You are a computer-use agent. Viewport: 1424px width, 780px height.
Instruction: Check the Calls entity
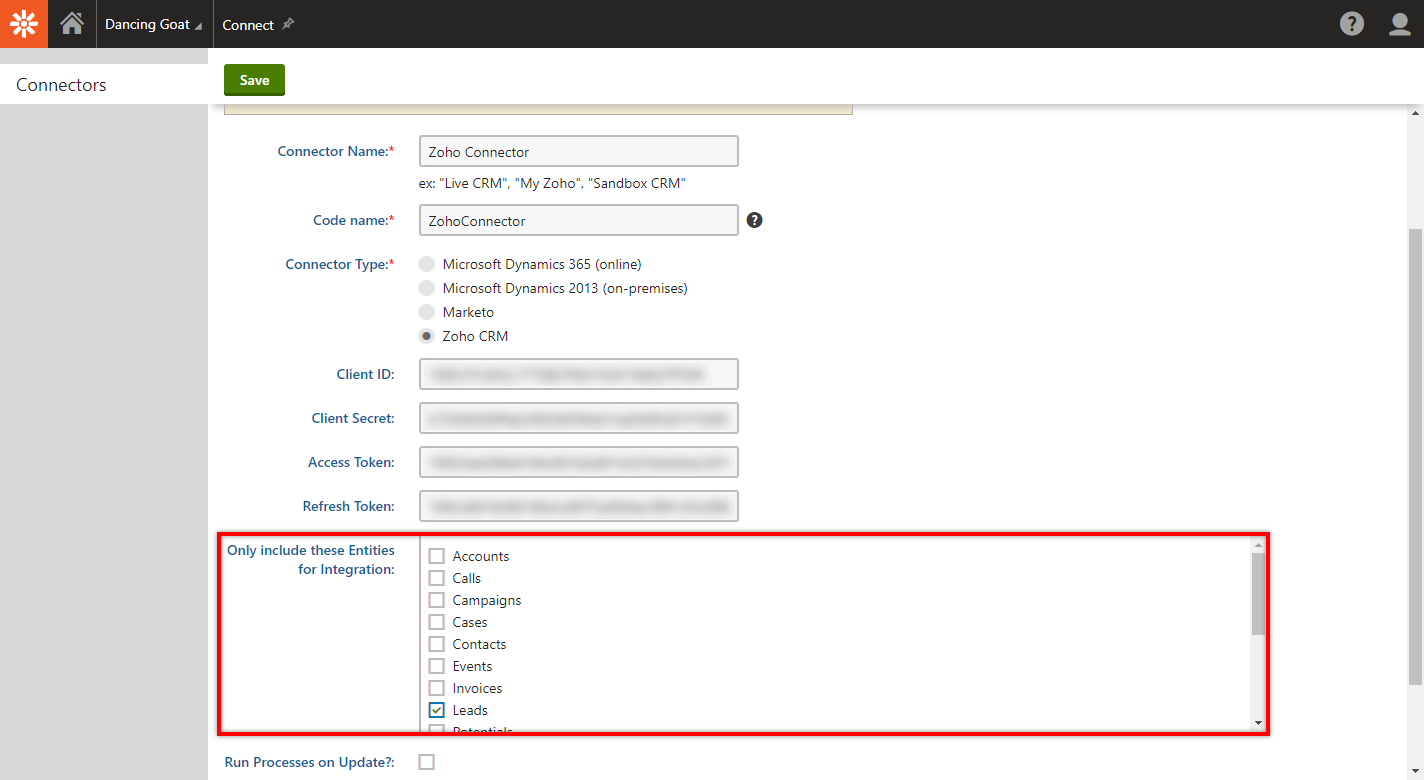[437, 578]
